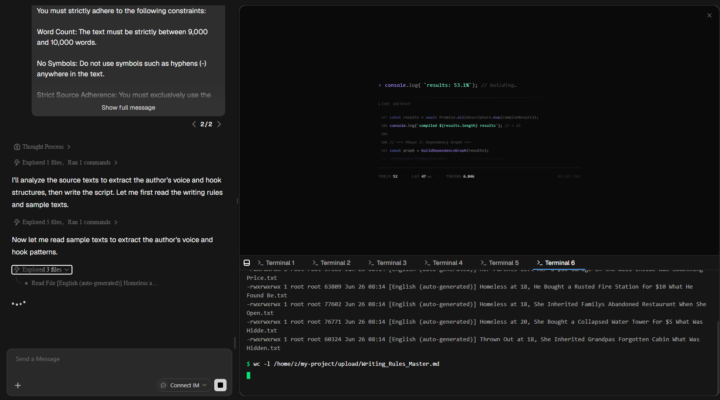Open the Read File Homeless entry

91,283
